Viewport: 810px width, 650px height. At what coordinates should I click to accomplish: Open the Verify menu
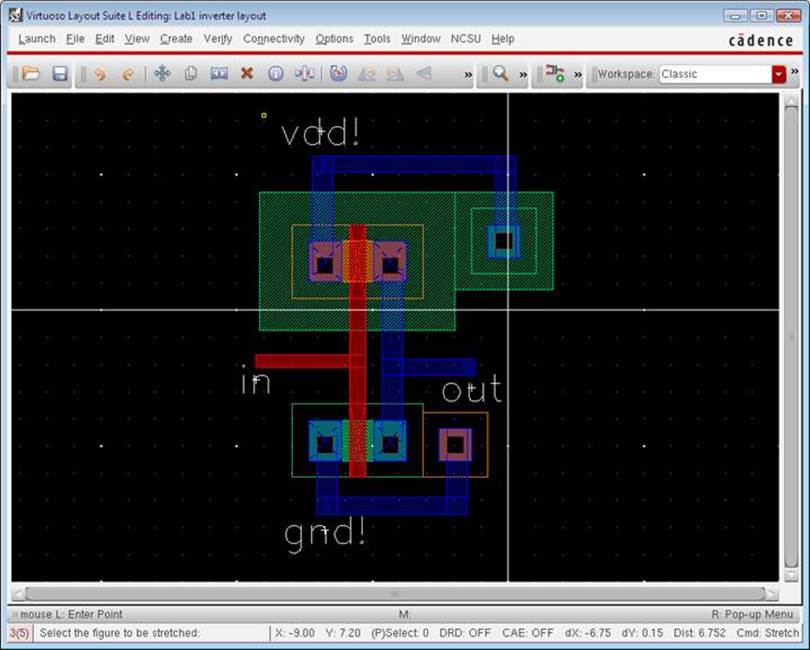217,38
